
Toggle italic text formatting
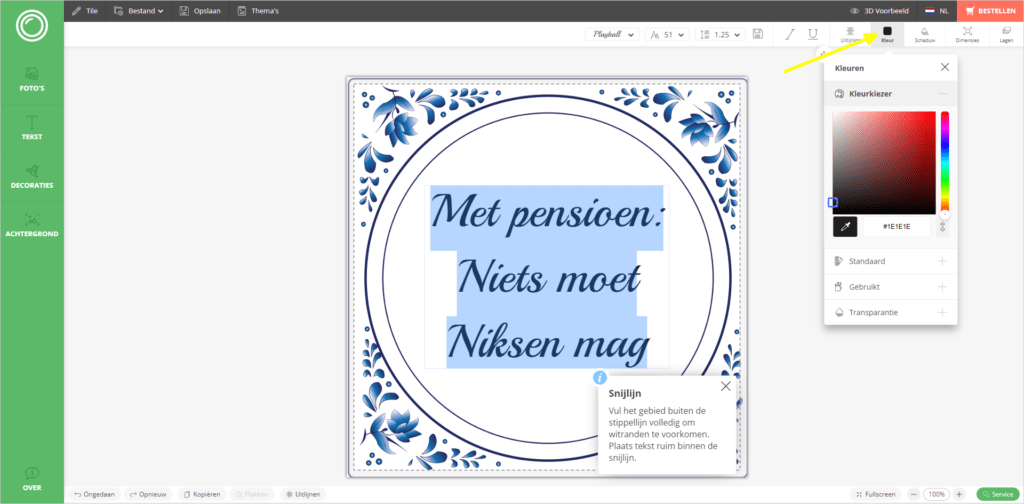(x=789, y=34)
